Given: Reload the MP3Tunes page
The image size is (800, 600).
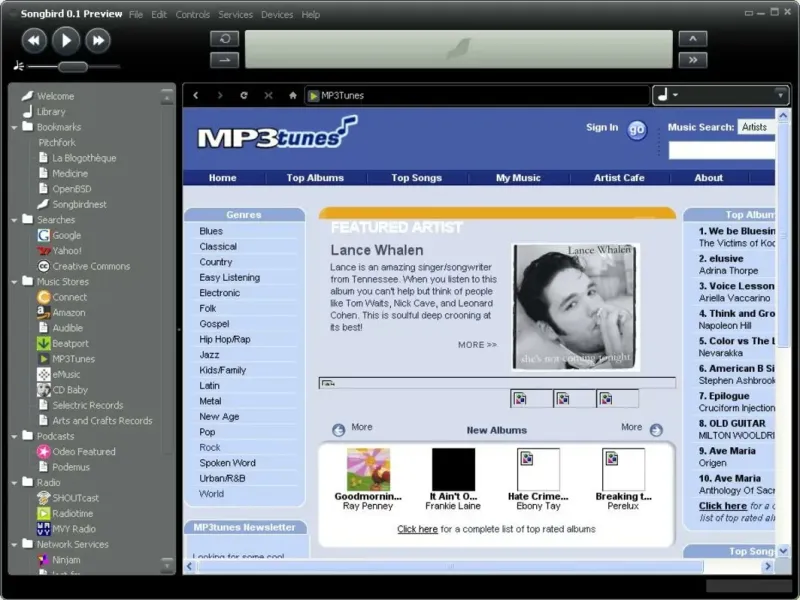Looking at the screenshot, I should [244, 95].
